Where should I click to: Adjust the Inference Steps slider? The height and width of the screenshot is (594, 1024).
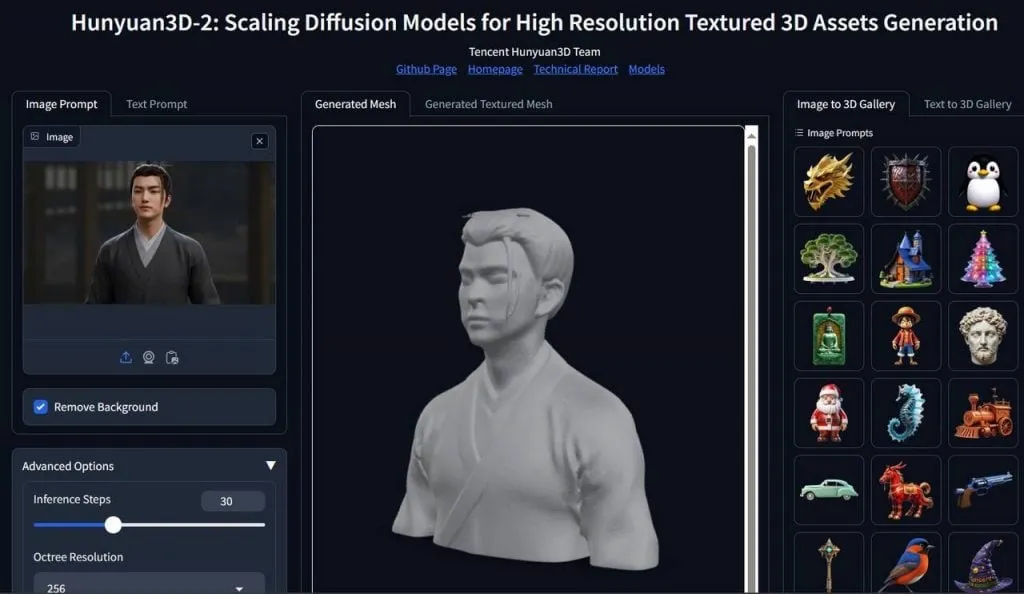(x=112, y=524)
